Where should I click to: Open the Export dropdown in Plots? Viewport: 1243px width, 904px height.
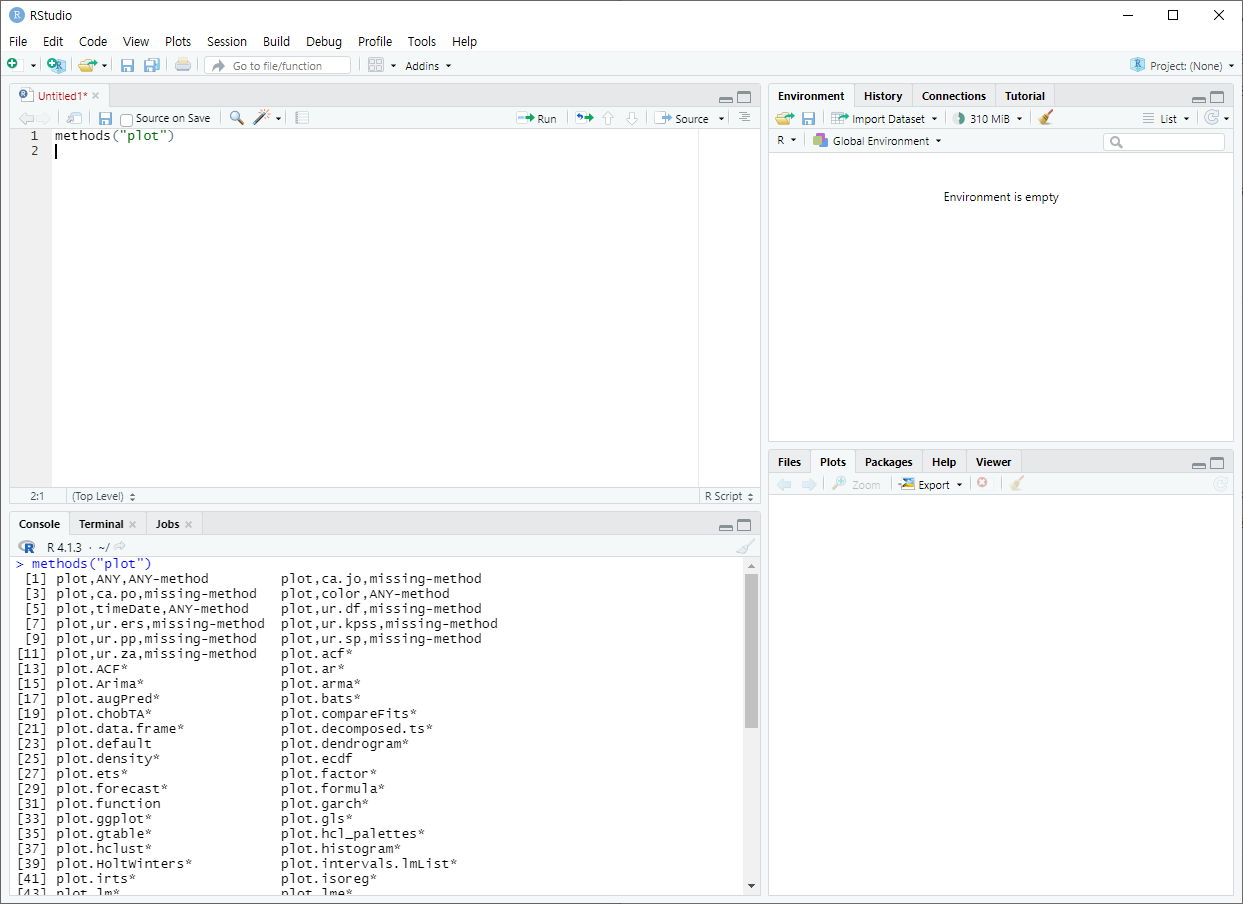931,484
